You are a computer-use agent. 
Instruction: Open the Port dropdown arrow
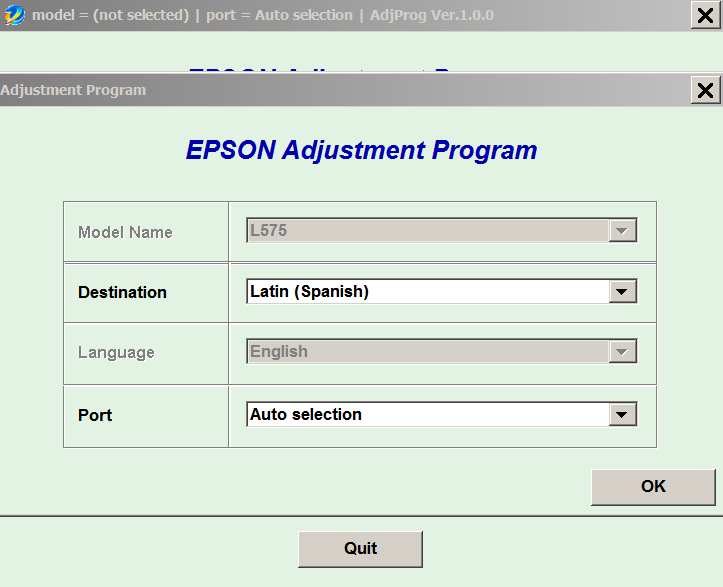coord(622,415)
